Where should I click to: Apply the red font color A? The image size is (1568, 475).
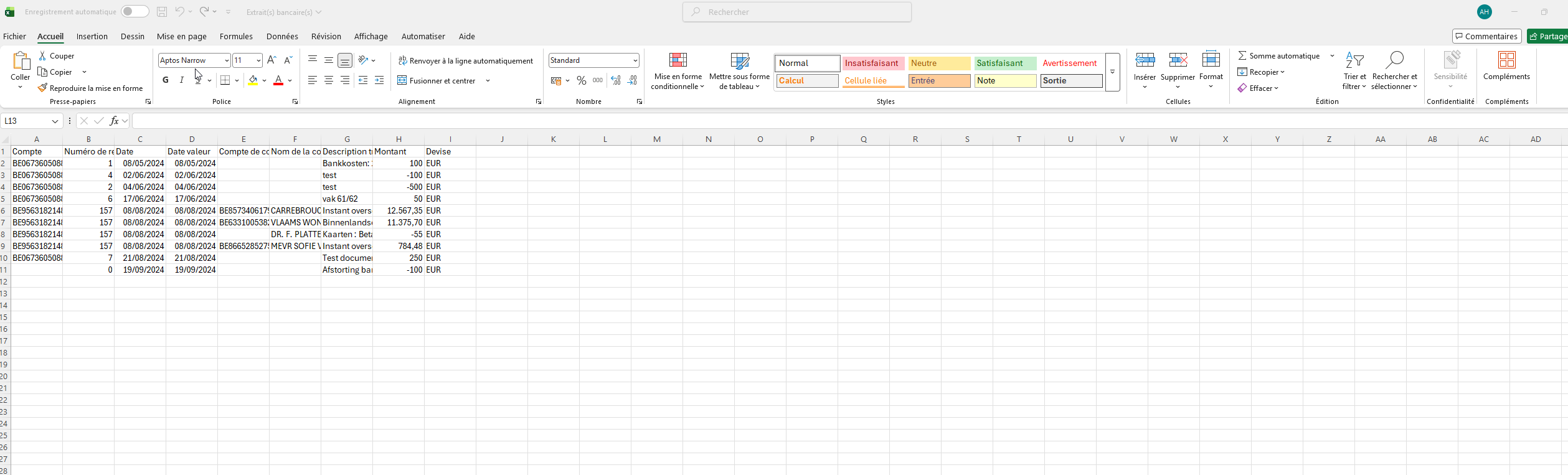[278, 80]
